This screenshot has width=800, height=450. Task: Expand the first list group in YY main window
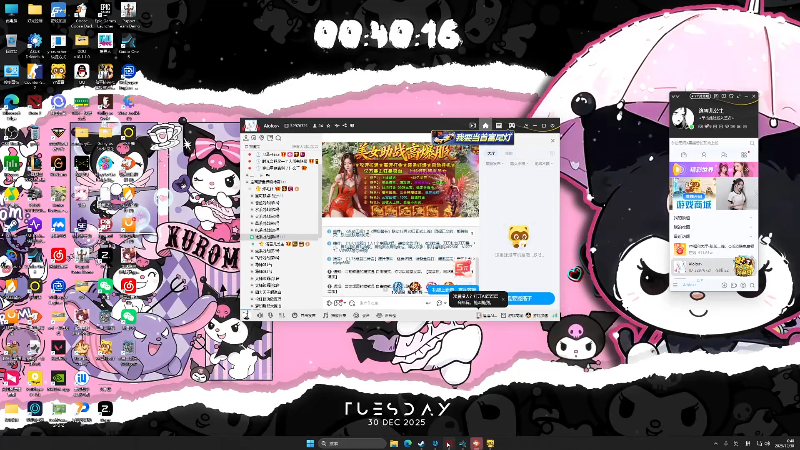[713, 218]
